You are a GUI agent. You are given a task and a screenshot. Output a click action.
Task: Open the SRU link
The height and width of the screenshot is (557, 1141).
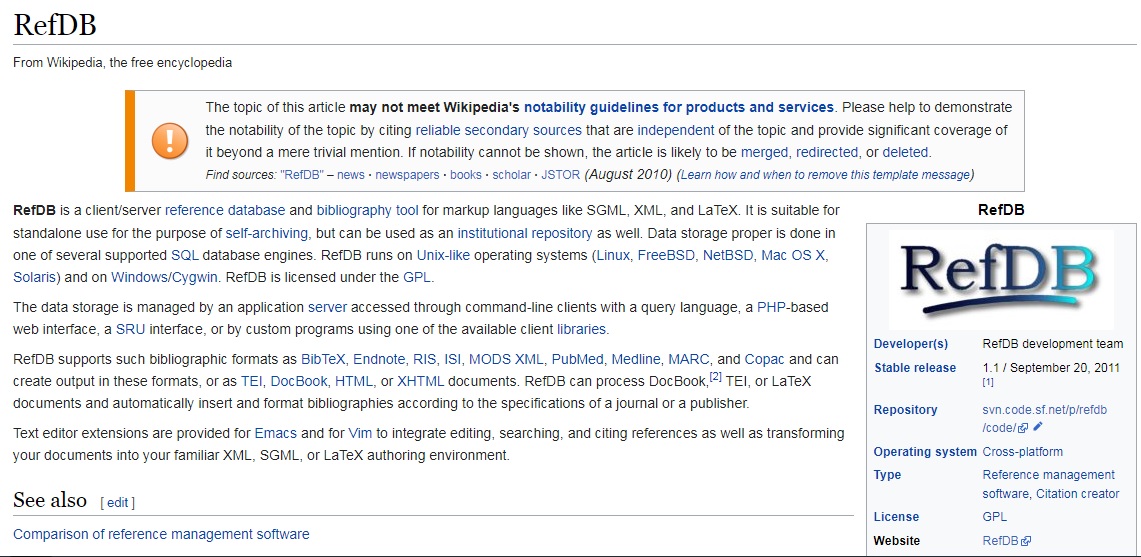click(x=130, y=329)
